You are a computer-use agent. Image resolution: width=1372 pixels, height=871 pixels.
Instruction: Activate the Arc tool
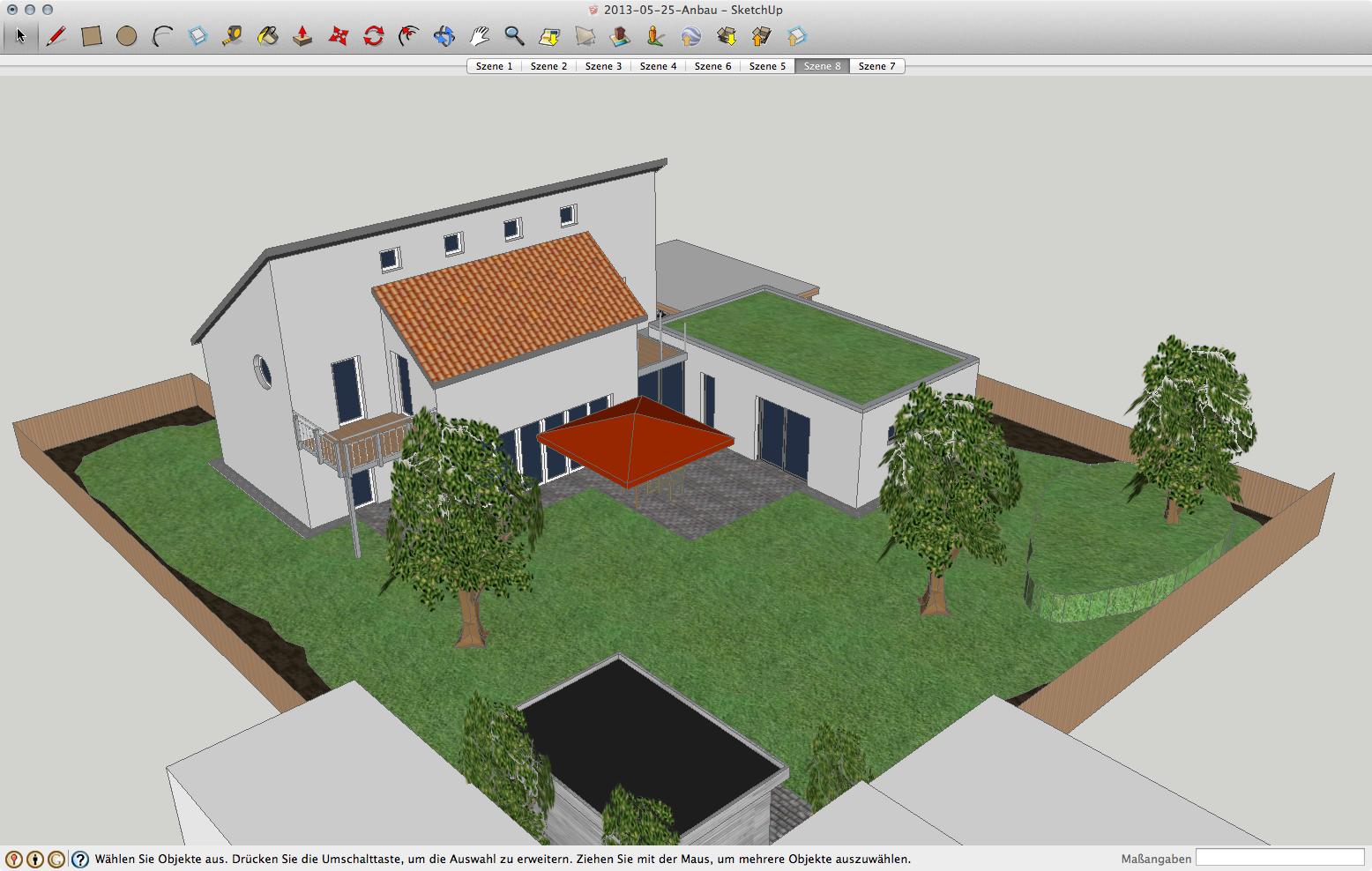pos(162,36)
